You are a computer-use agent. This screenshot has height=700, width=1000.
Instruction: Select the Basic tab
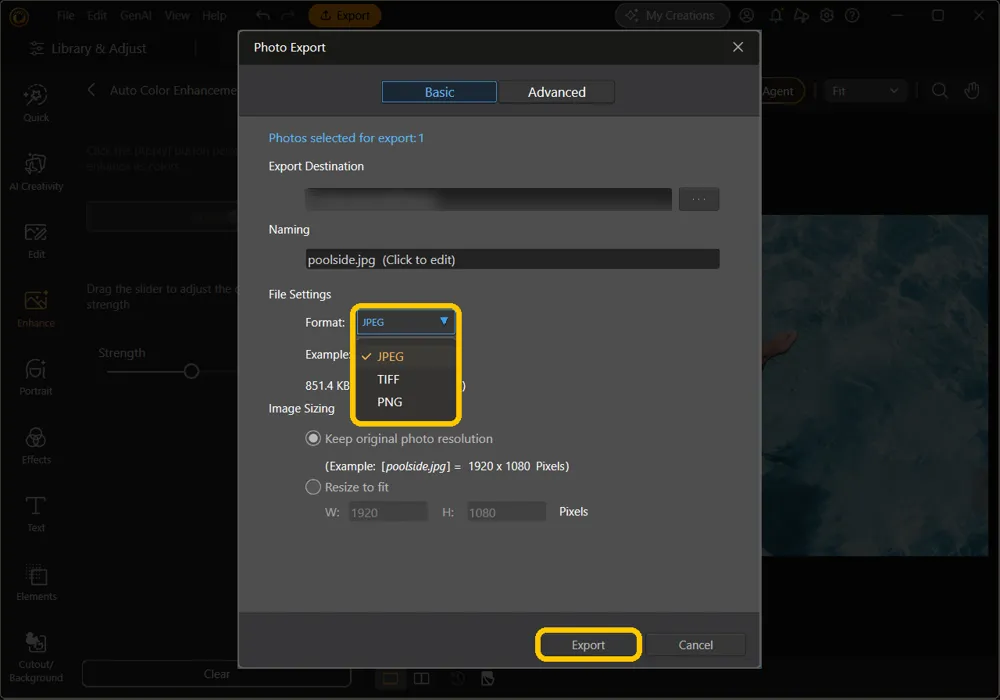pyautogui.click(x=439, y=92)
